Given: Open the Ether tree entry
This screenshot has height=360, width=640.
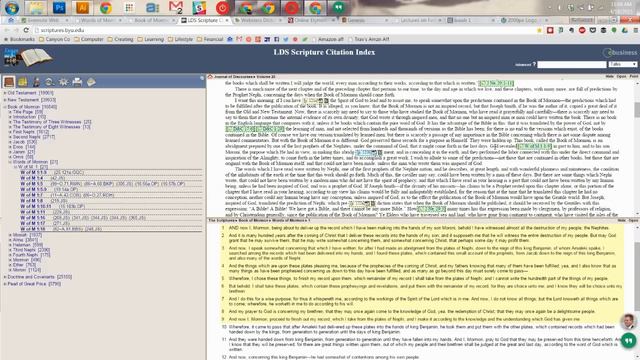Looking at the screenshot, I should (x=24, y=264).
